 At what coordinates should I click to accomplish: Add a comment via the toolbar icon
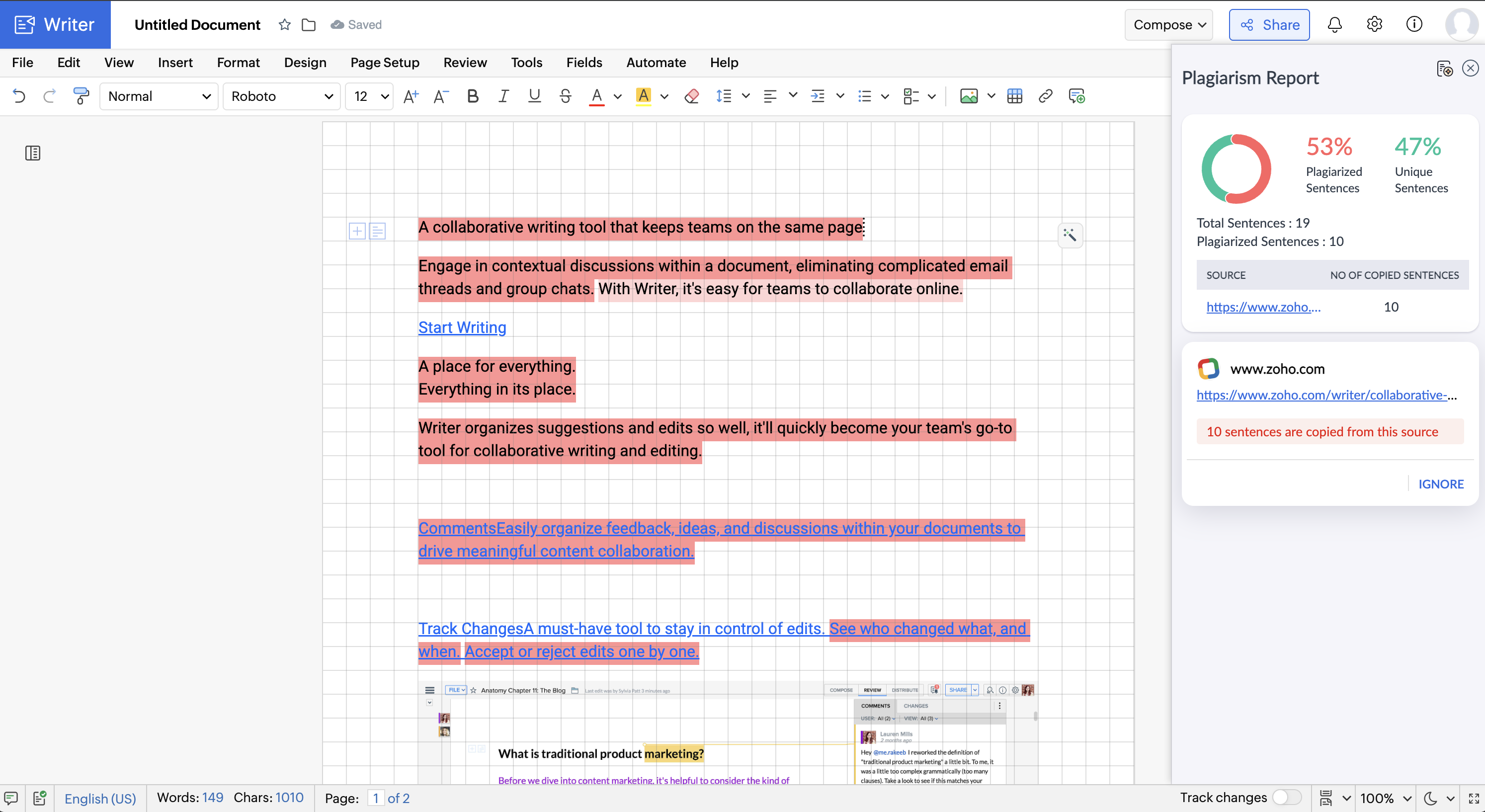(x=1076, y=96)
